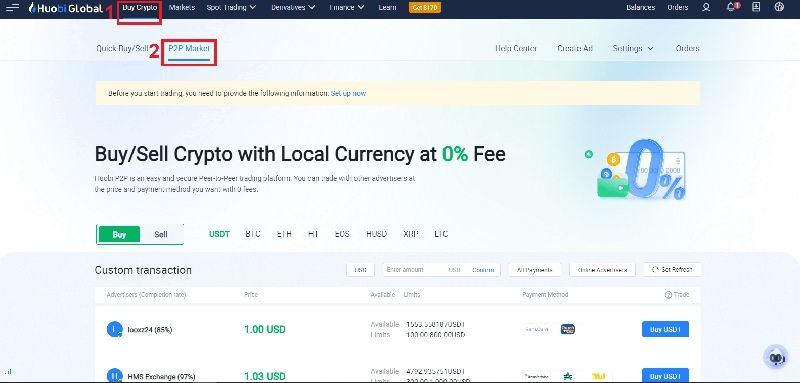The width and height of the screenshot is (800, 383).
Task: Click the Create Ad link
Action: coord(575,48)
